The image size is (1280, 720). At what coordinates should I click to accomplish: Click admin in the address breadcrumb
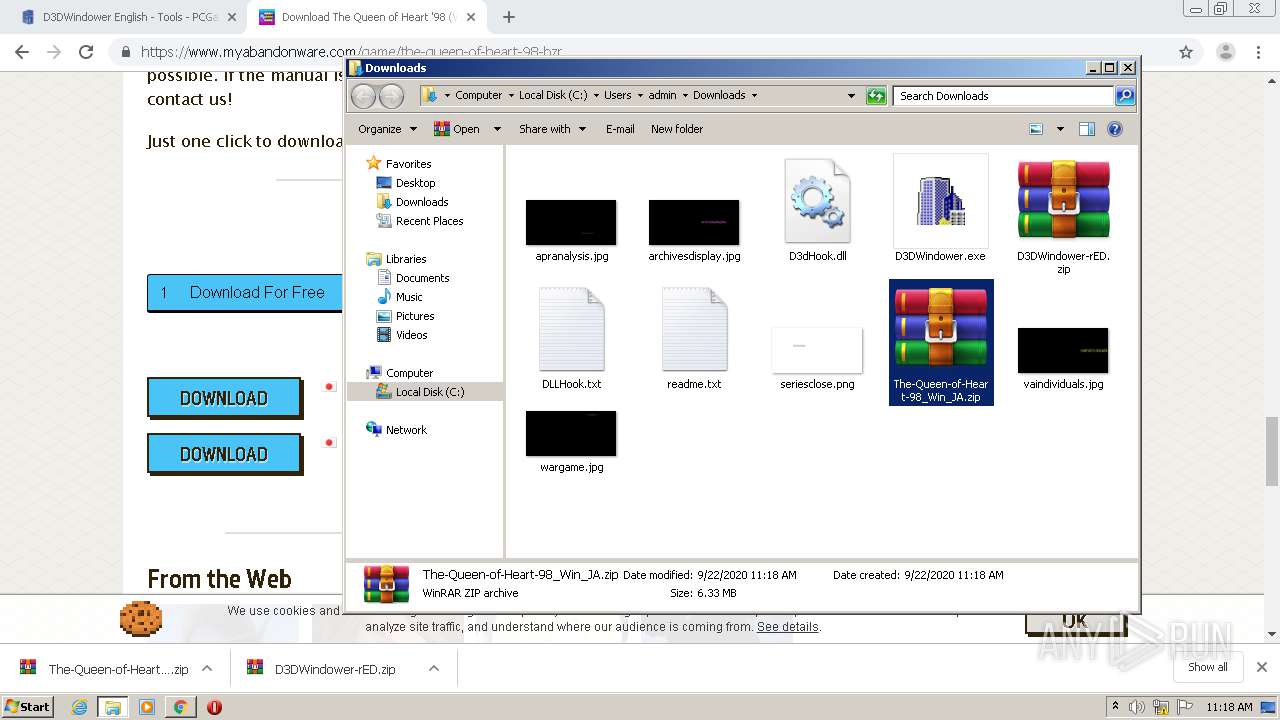(x=662, y=96)
